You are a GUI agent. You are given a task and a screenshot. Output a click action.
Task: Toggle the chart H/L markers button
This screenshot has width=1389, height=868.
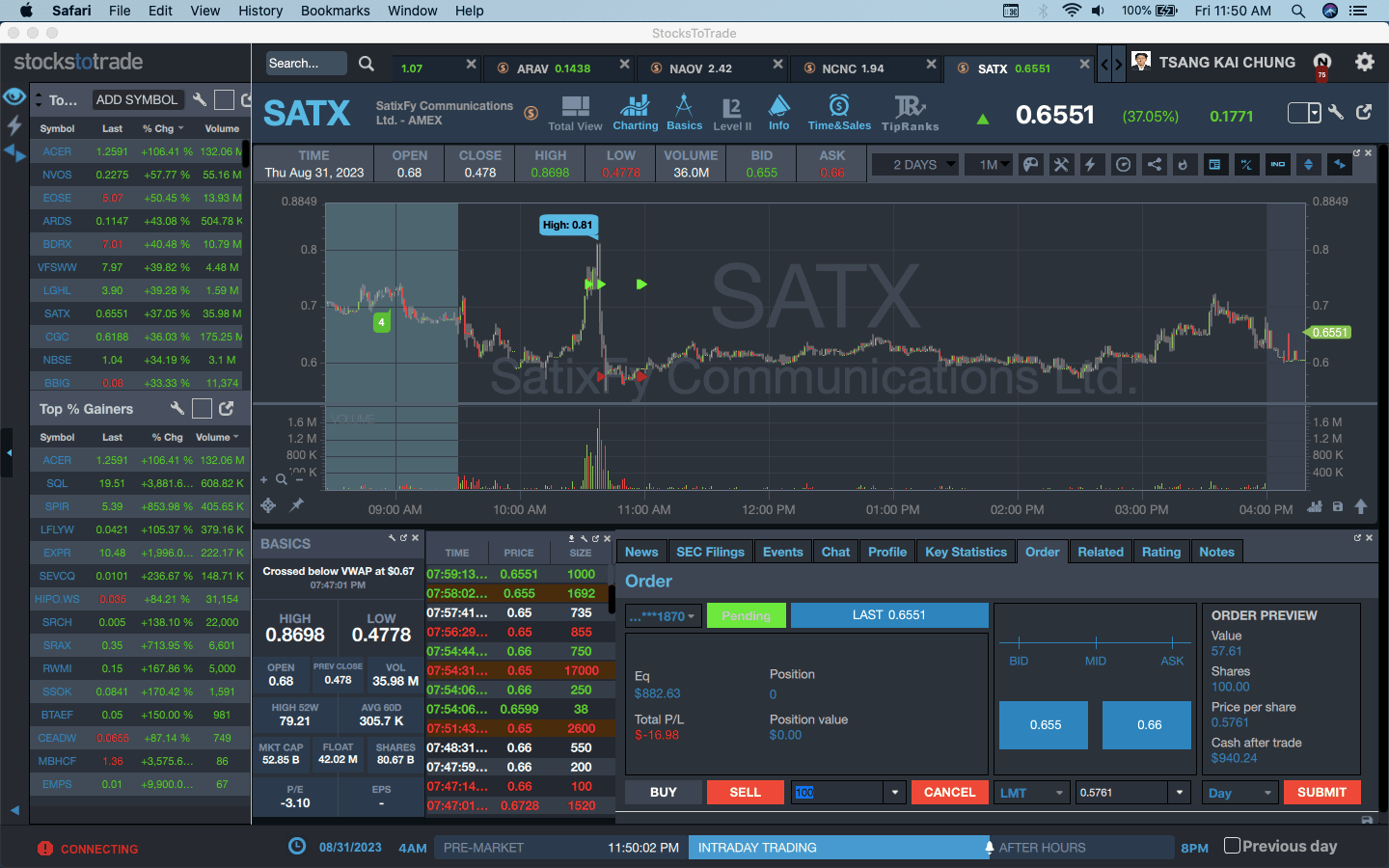1246,164
